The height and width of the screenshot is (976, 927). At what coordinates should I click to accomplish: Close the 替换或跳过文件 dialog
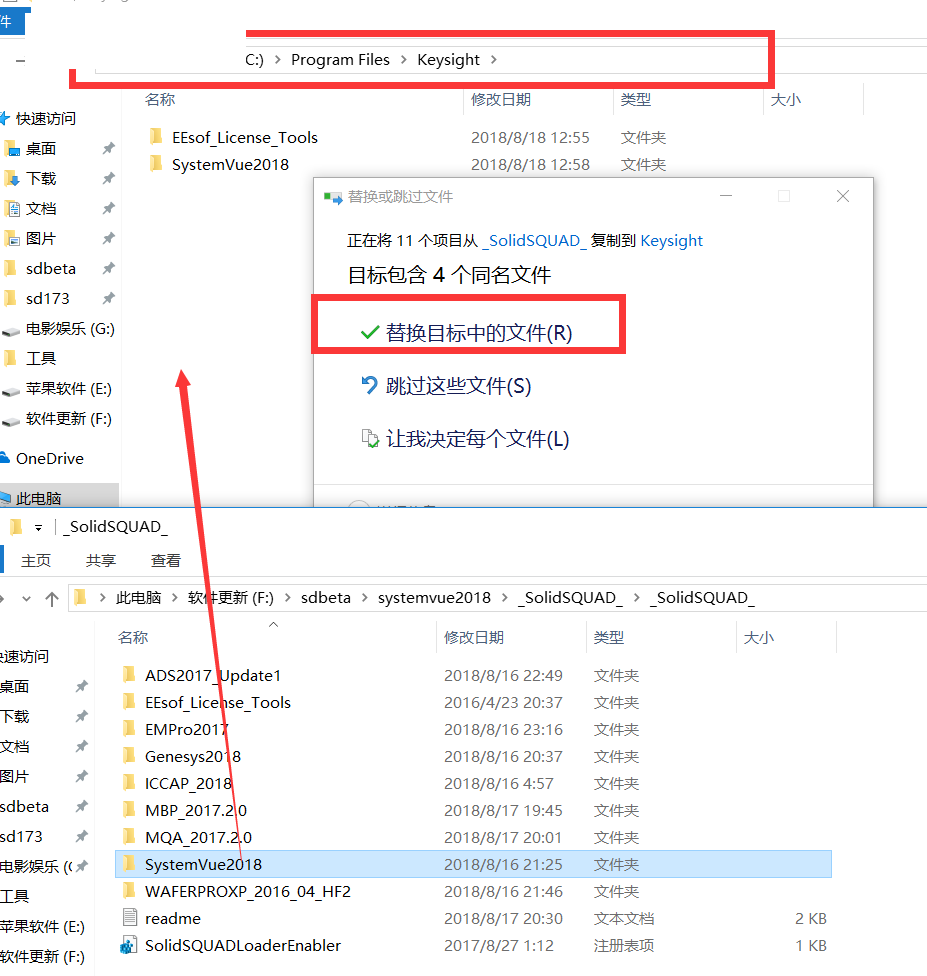[x=843, y=196]
